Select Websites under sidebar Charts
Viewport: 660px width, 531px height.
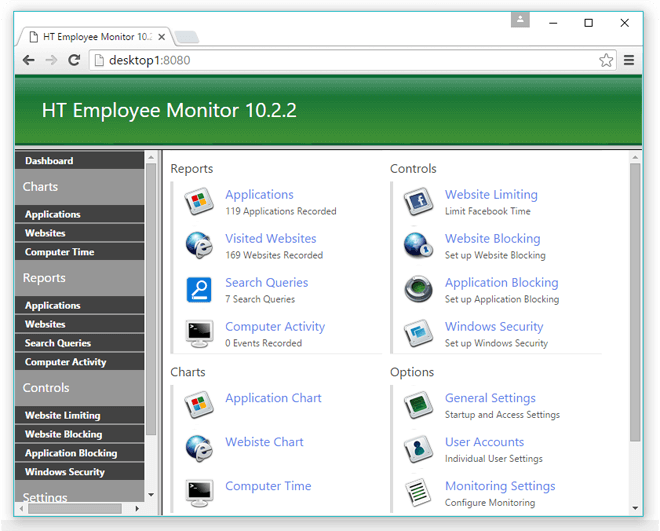click(80, 233)
